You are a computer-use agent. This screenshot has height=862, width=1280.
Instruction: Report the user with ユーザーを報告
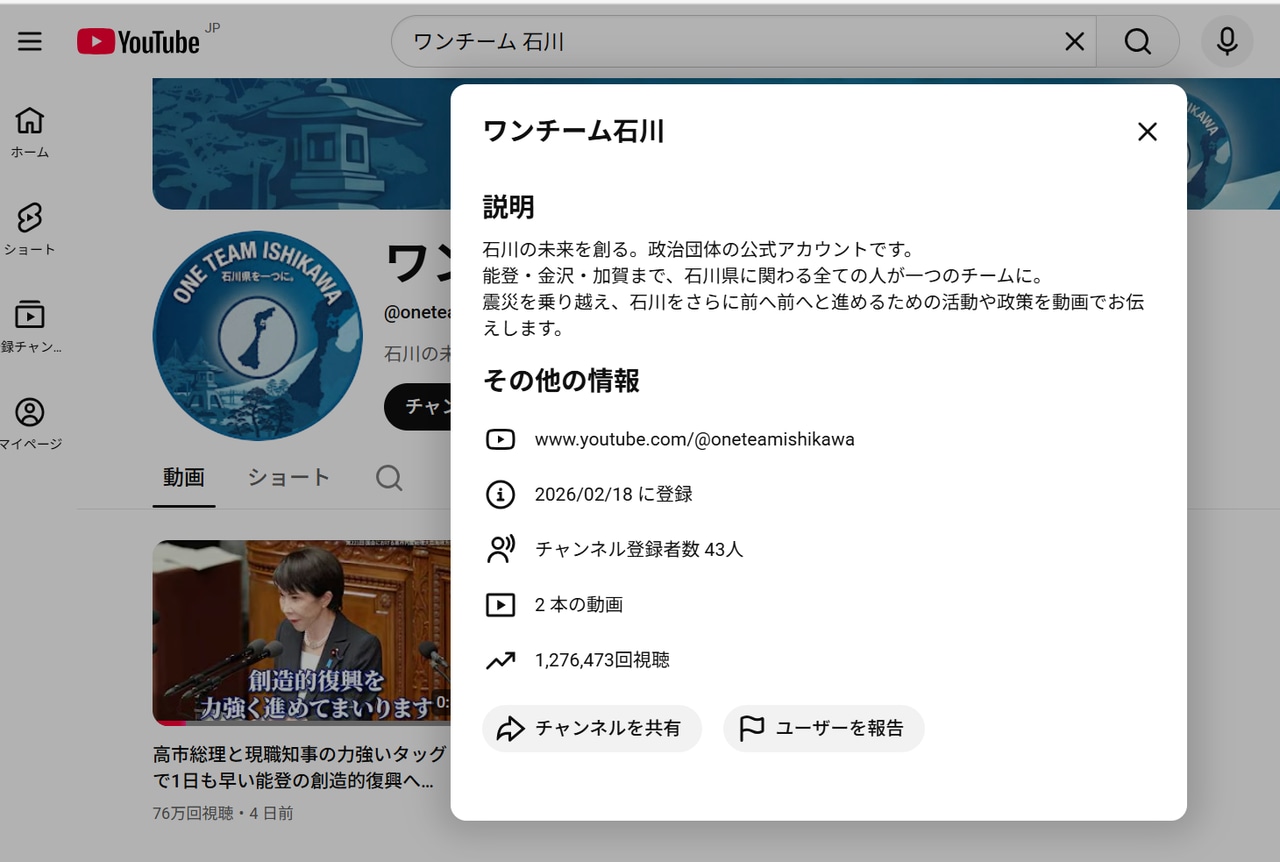pos(824,728)
